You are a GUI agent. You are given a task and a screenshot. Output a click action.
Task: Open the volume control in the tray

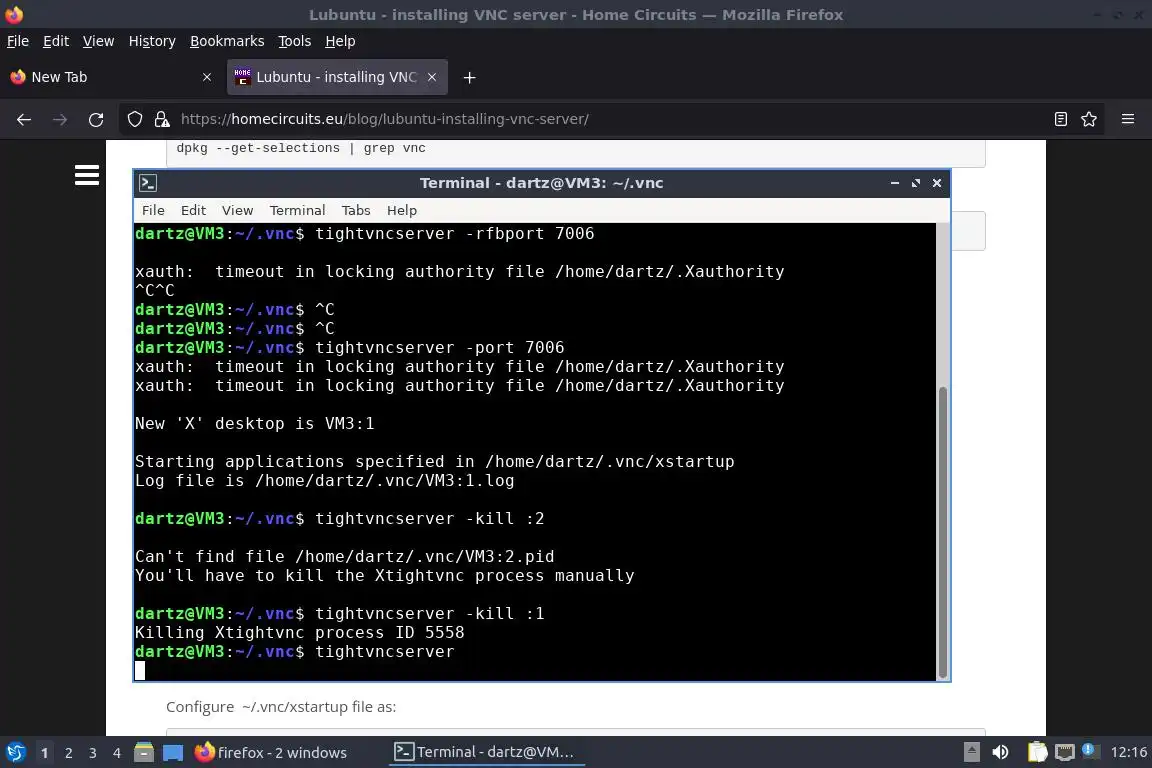1000,752
